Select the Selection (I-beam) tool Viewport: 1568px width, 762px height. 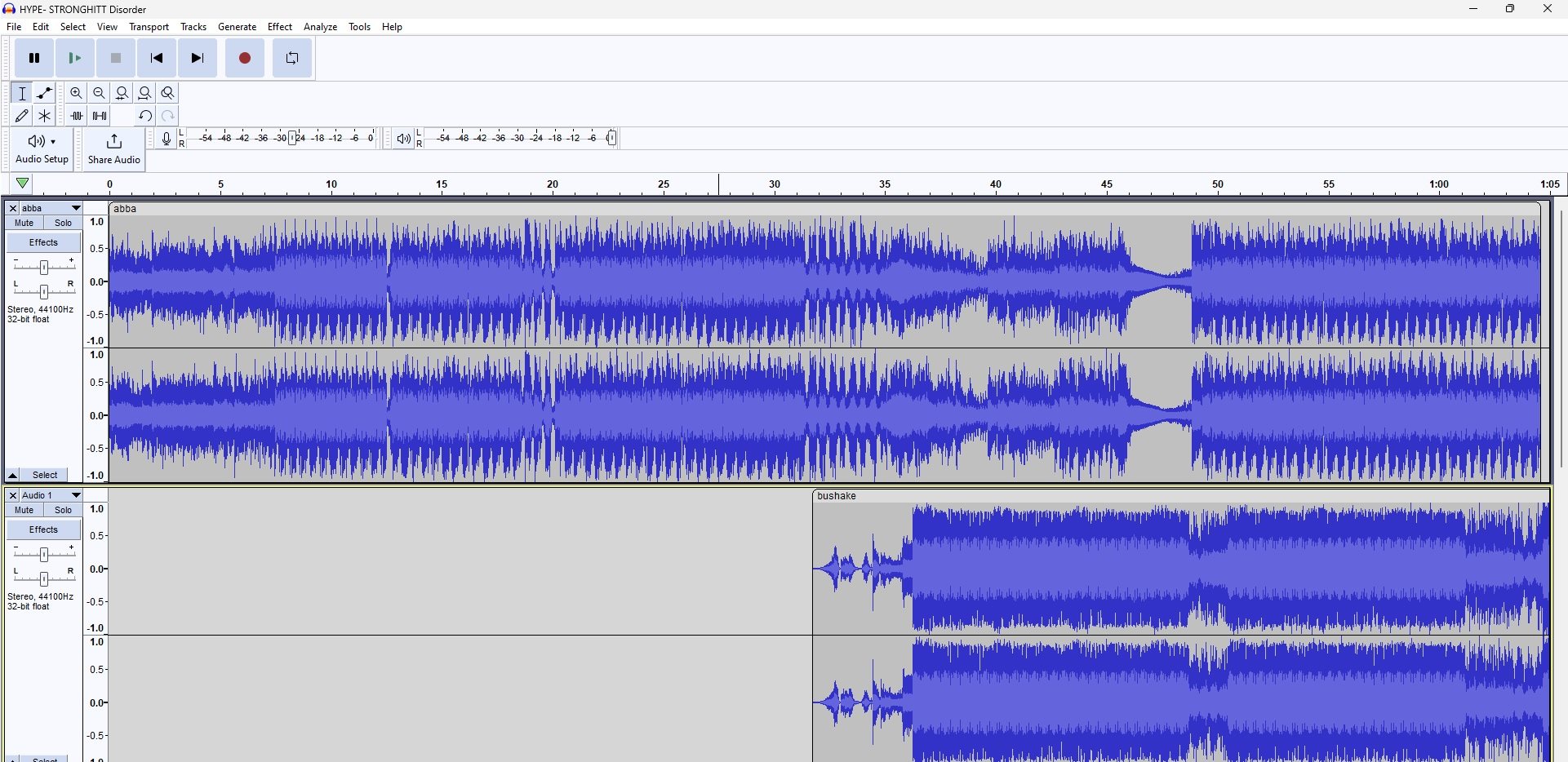tap(22, 93)
